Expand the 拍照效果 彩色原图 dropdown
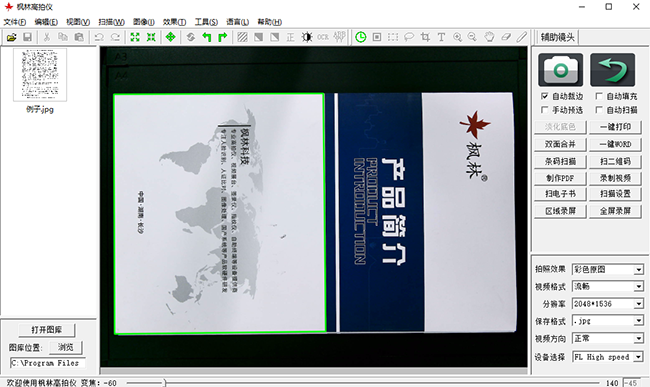The width and height of the screenshot is (650, 387). pos(608,269)
